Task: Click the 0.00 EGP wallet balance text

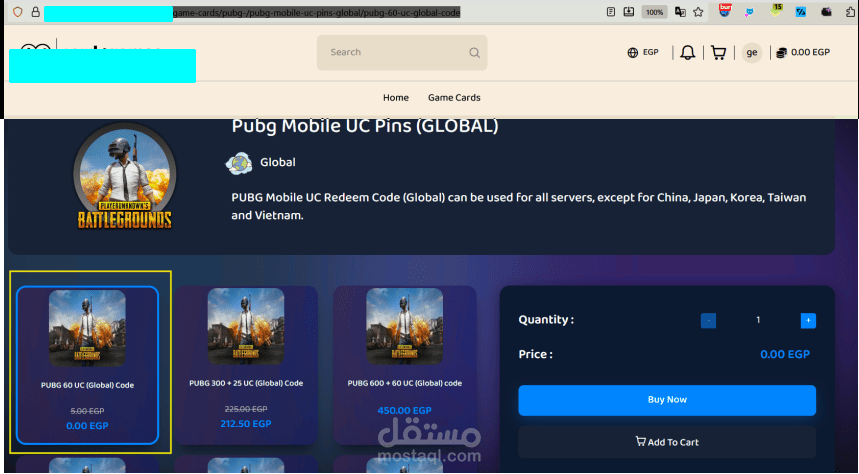Action: [810, 53]
